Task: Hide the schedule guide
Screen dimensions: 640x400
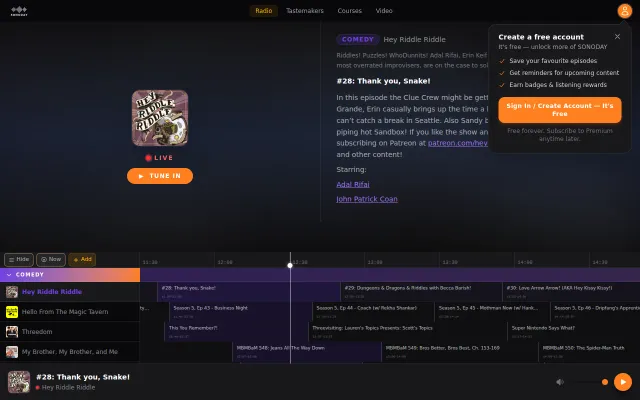Action: pos(19,260)
